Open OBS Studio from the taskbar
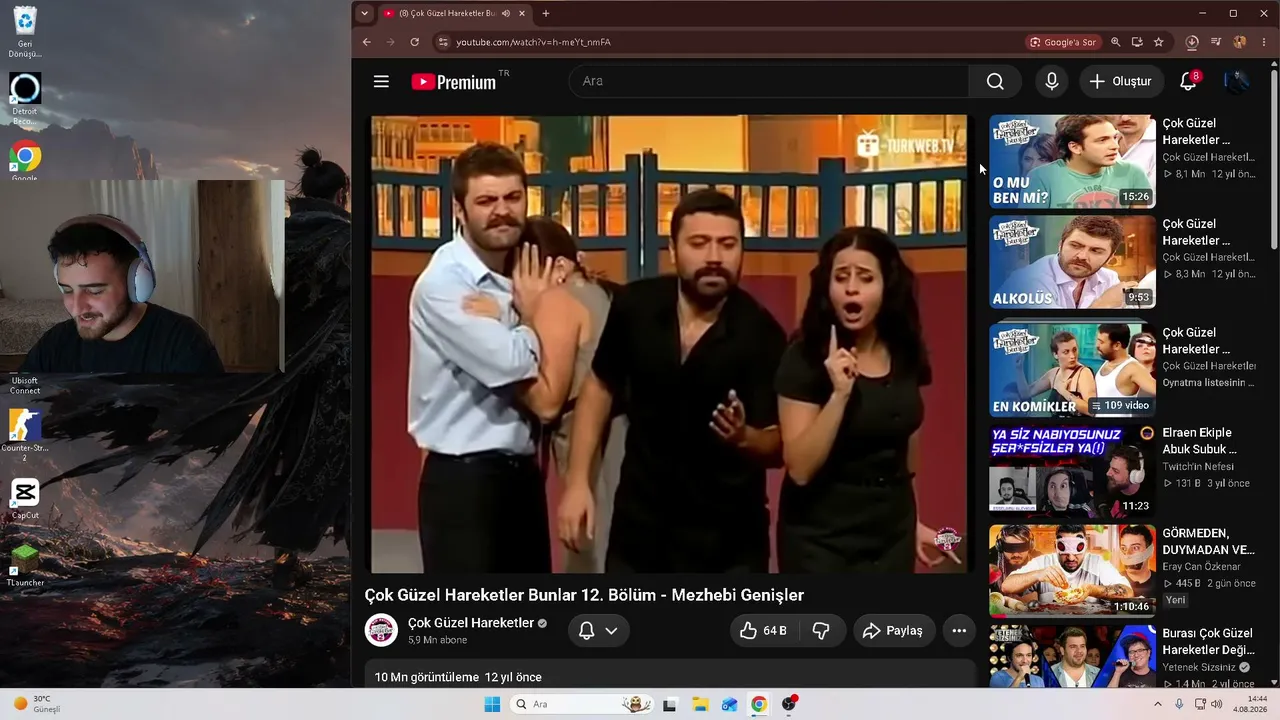The width and height of the screenshot is (1280, 720). (x=789, y=704)
